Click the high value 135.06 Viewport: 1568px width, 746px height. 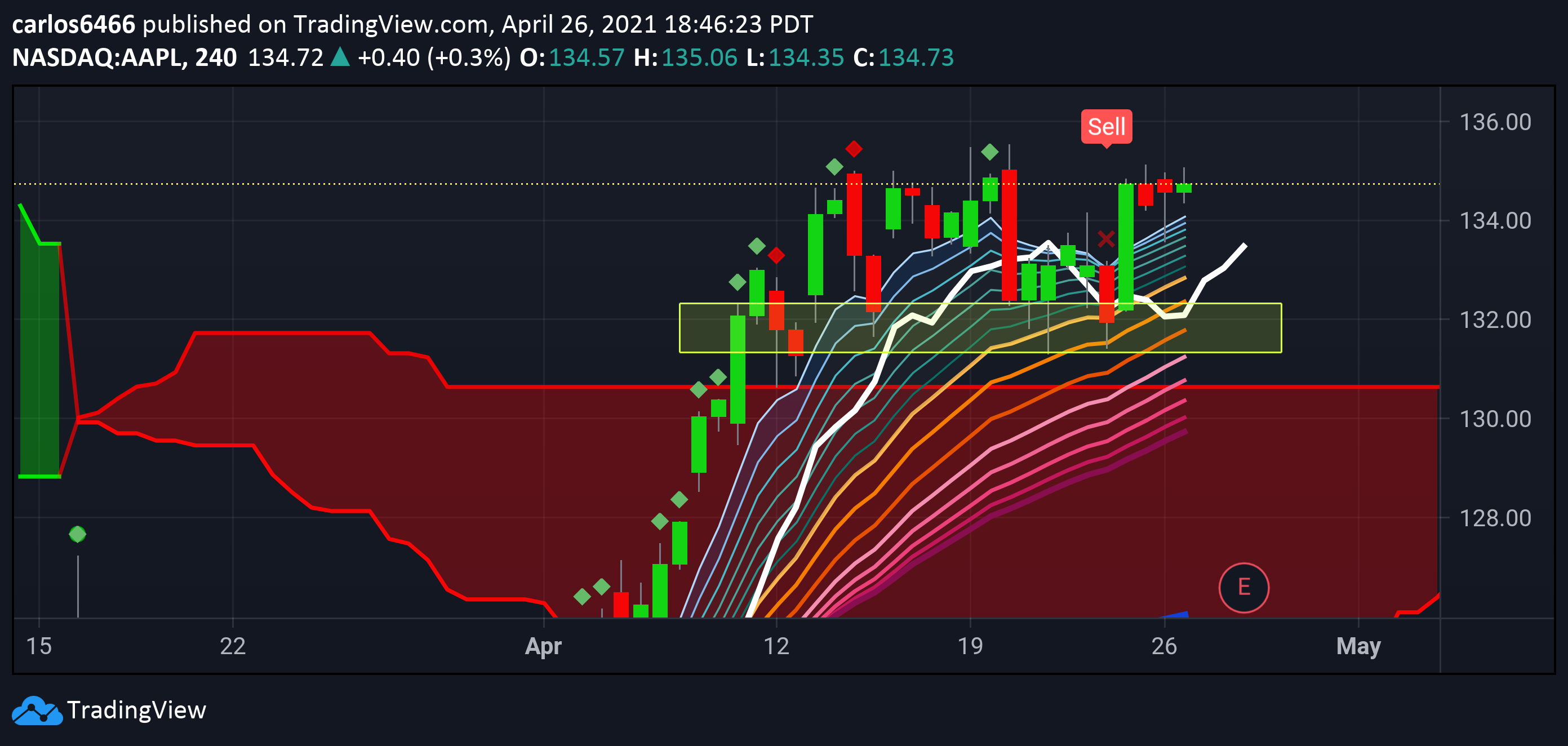point(699,58)
